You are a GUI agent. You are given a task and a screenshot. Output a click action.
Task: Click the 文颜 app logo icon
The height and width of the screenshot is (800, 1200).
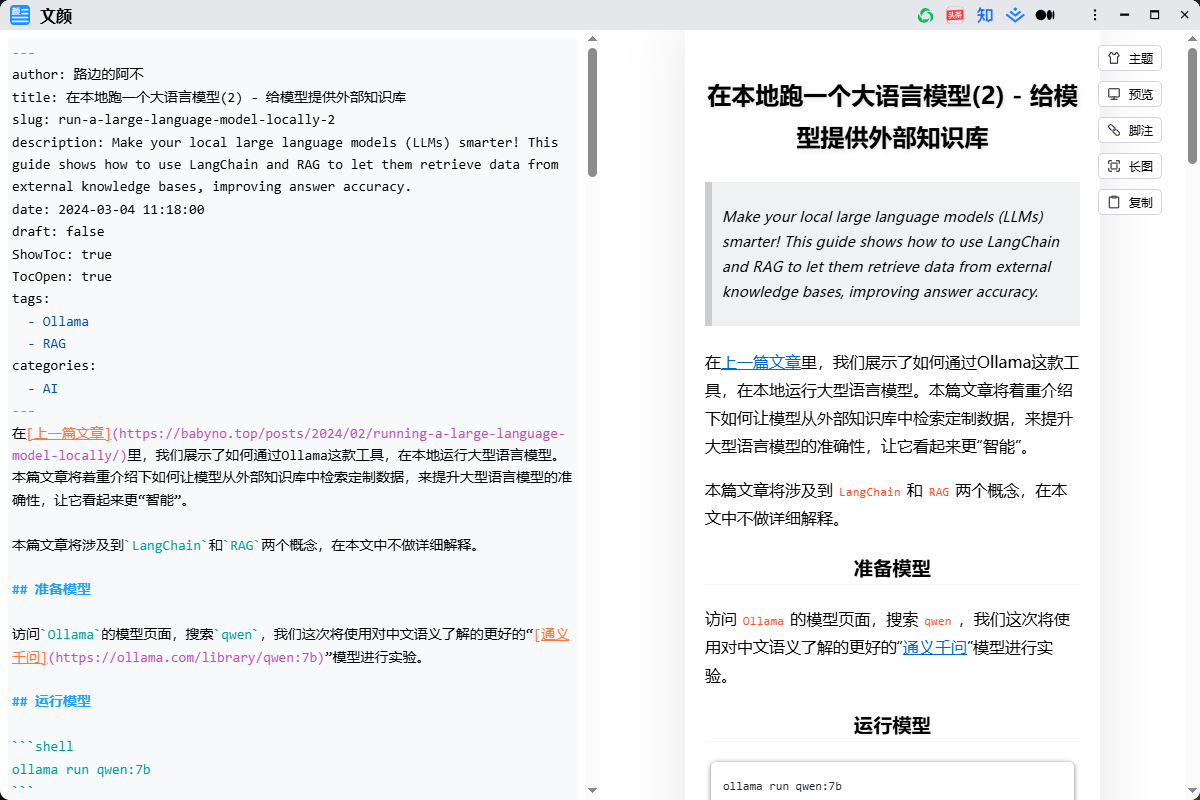pyautogui.click(x=20, y=16)
